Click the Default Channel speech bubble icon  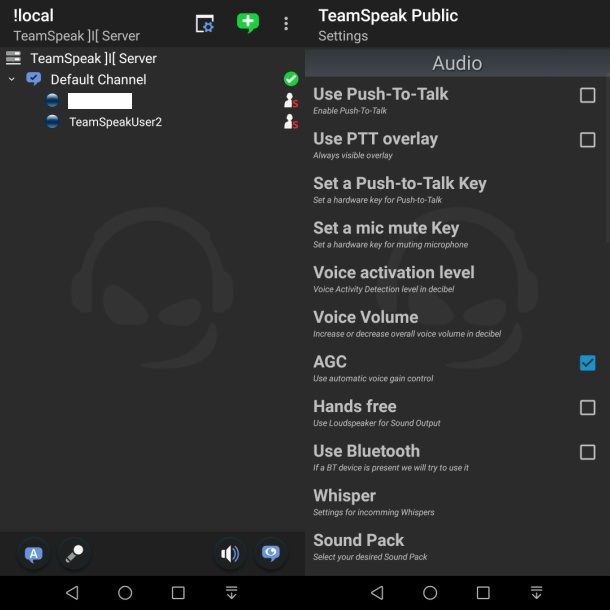coord(33,79)
